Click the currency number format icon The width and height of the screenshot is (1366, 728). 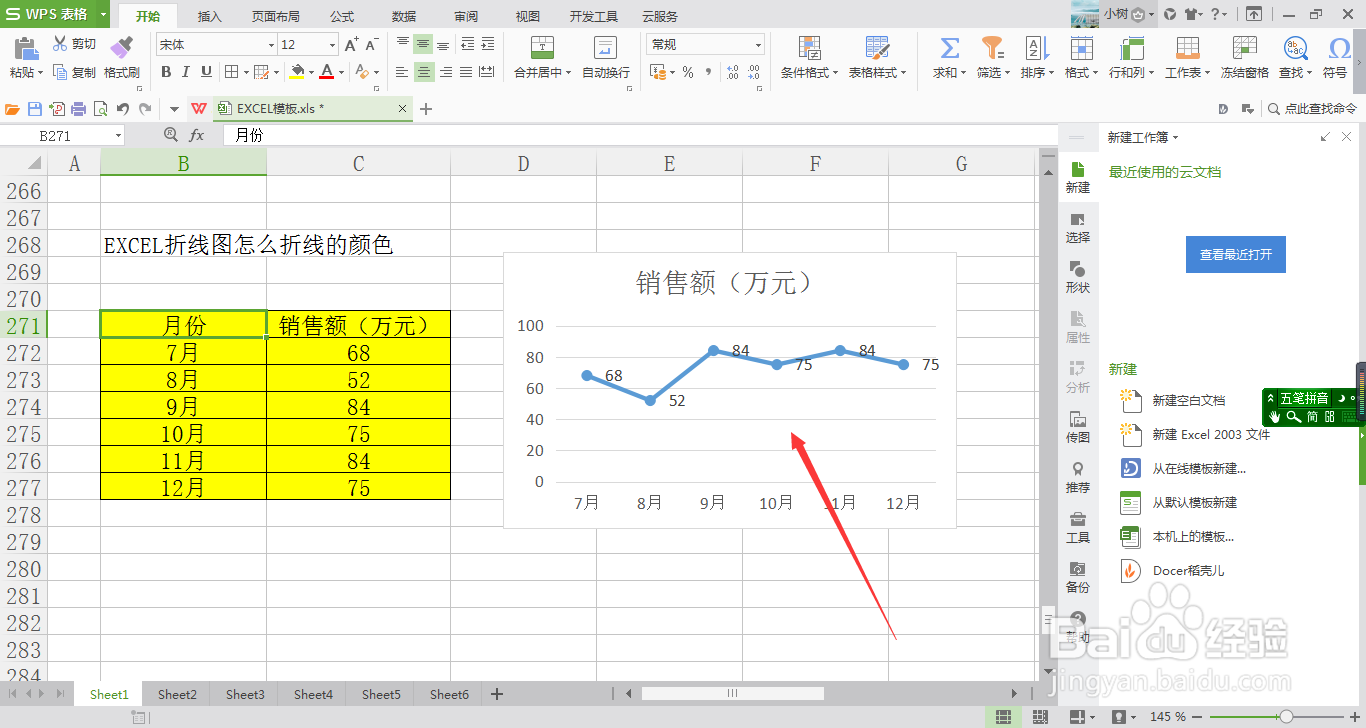coord(658,72)
